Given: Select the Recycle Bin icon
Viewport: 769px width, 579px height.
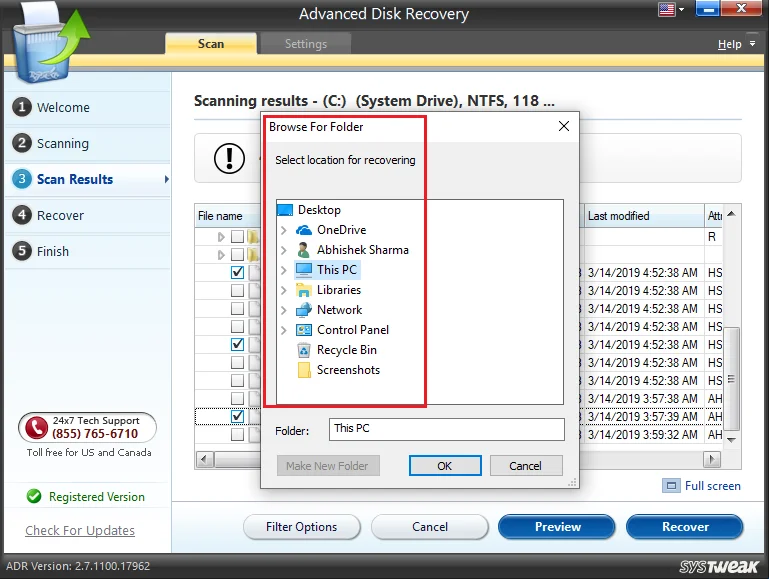Looking at the screenshot, I should pos(304,350).
